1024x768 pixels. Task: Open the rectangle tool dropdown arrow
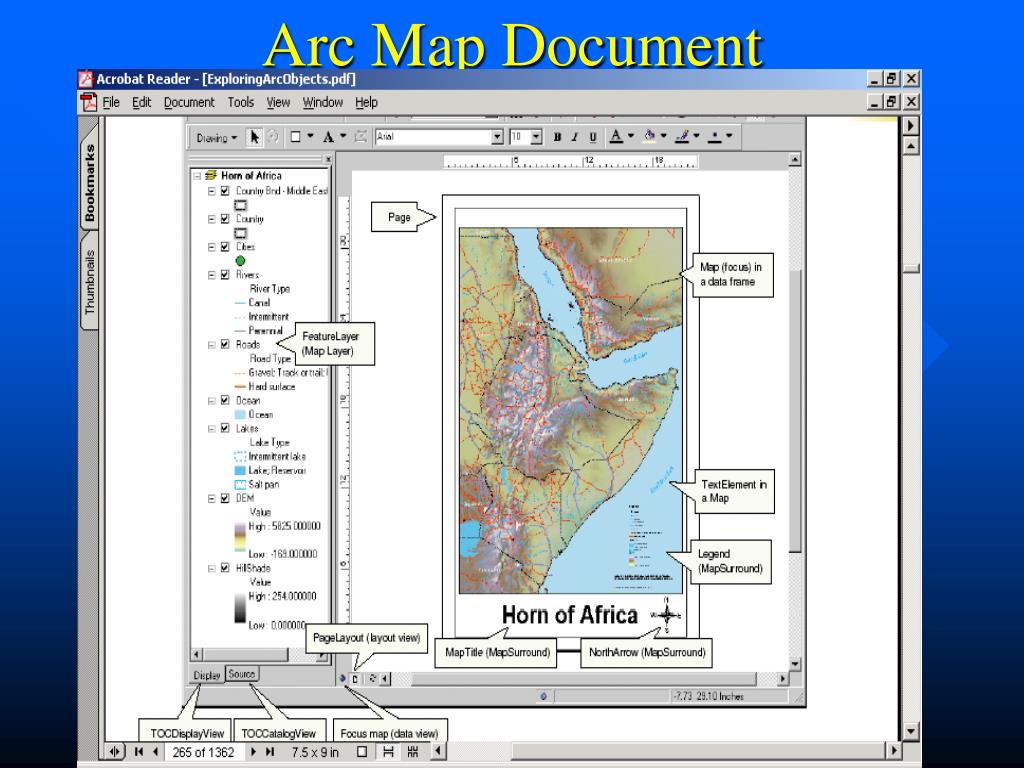[x=310, y=136]
